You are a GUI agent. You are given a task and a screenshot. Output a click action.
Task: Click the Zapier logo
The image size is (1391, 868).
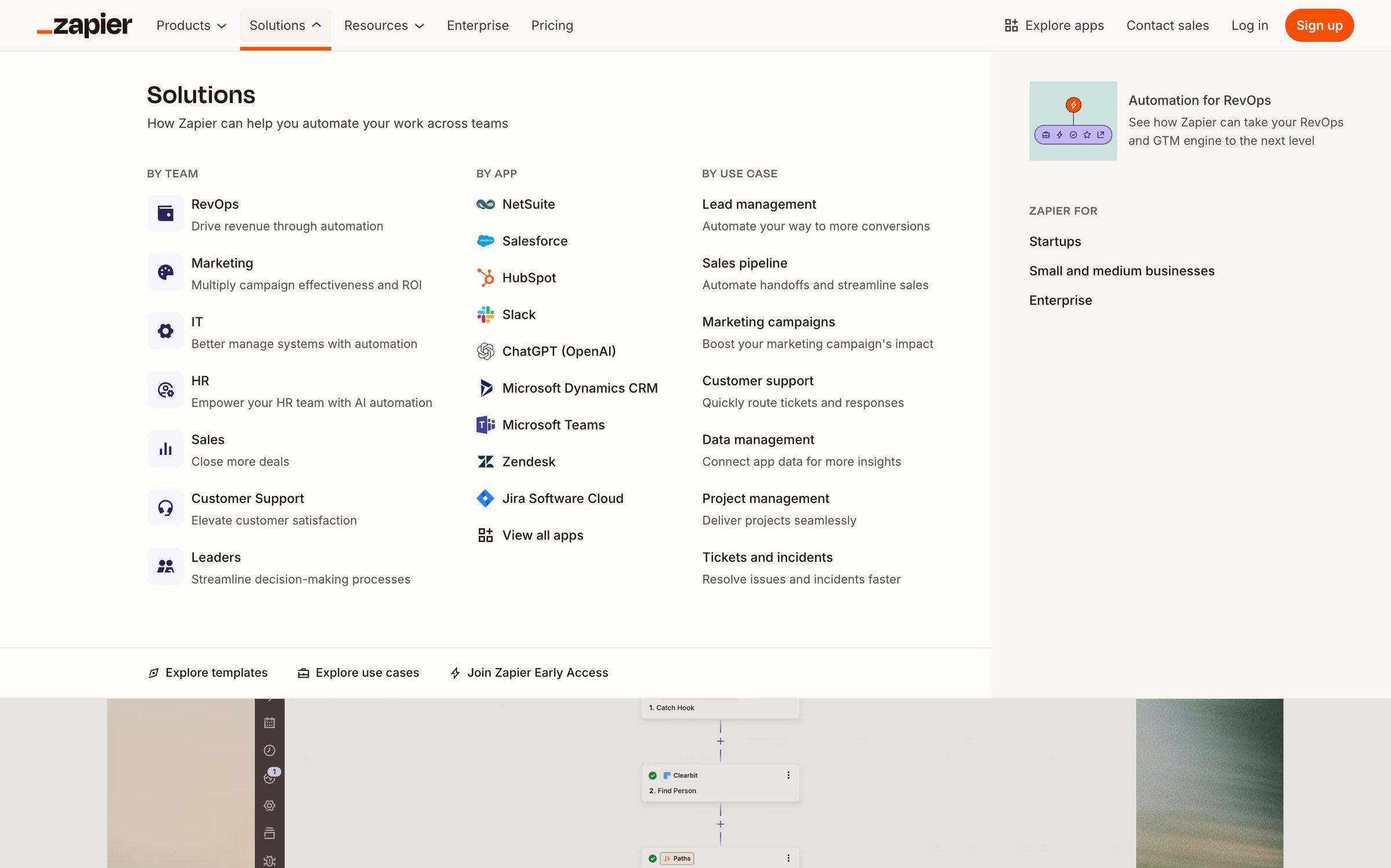85,25
